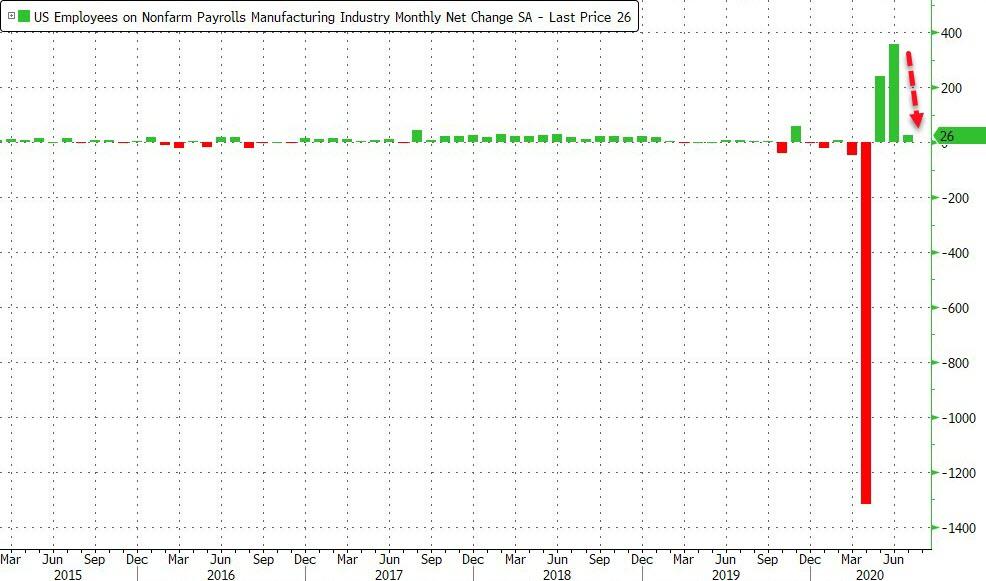Select the large red bar near -1300
Screen dimensions: 986x581
(x=866, y=322)
